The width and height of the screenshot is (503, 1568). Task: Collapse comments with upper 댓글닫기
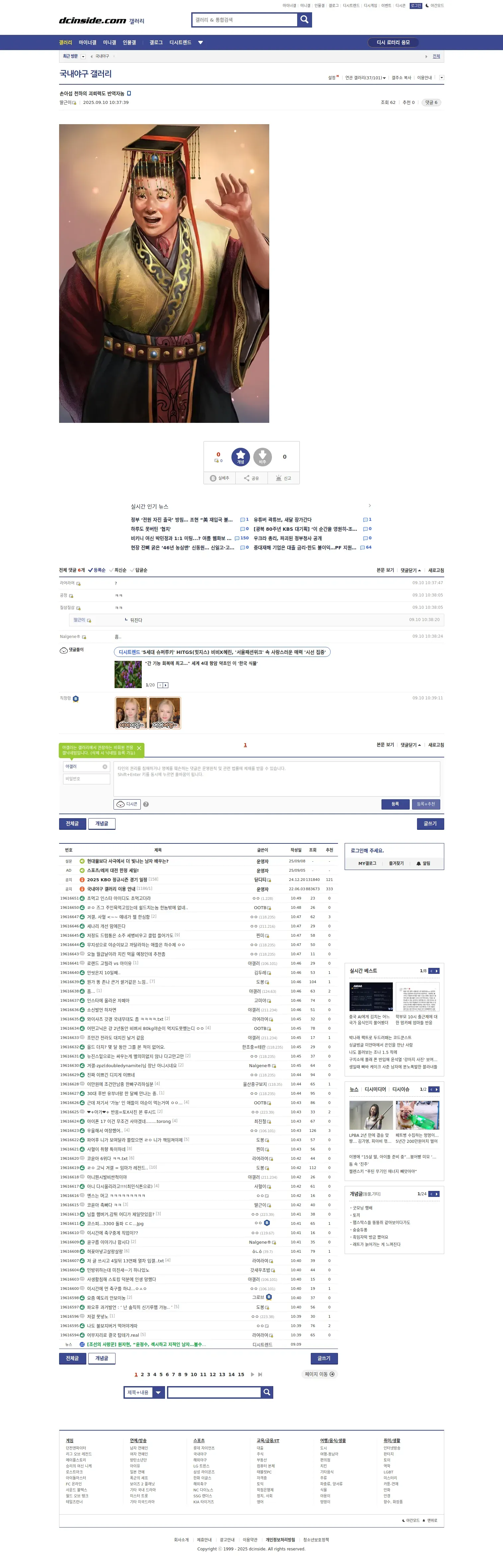(410, 570)
